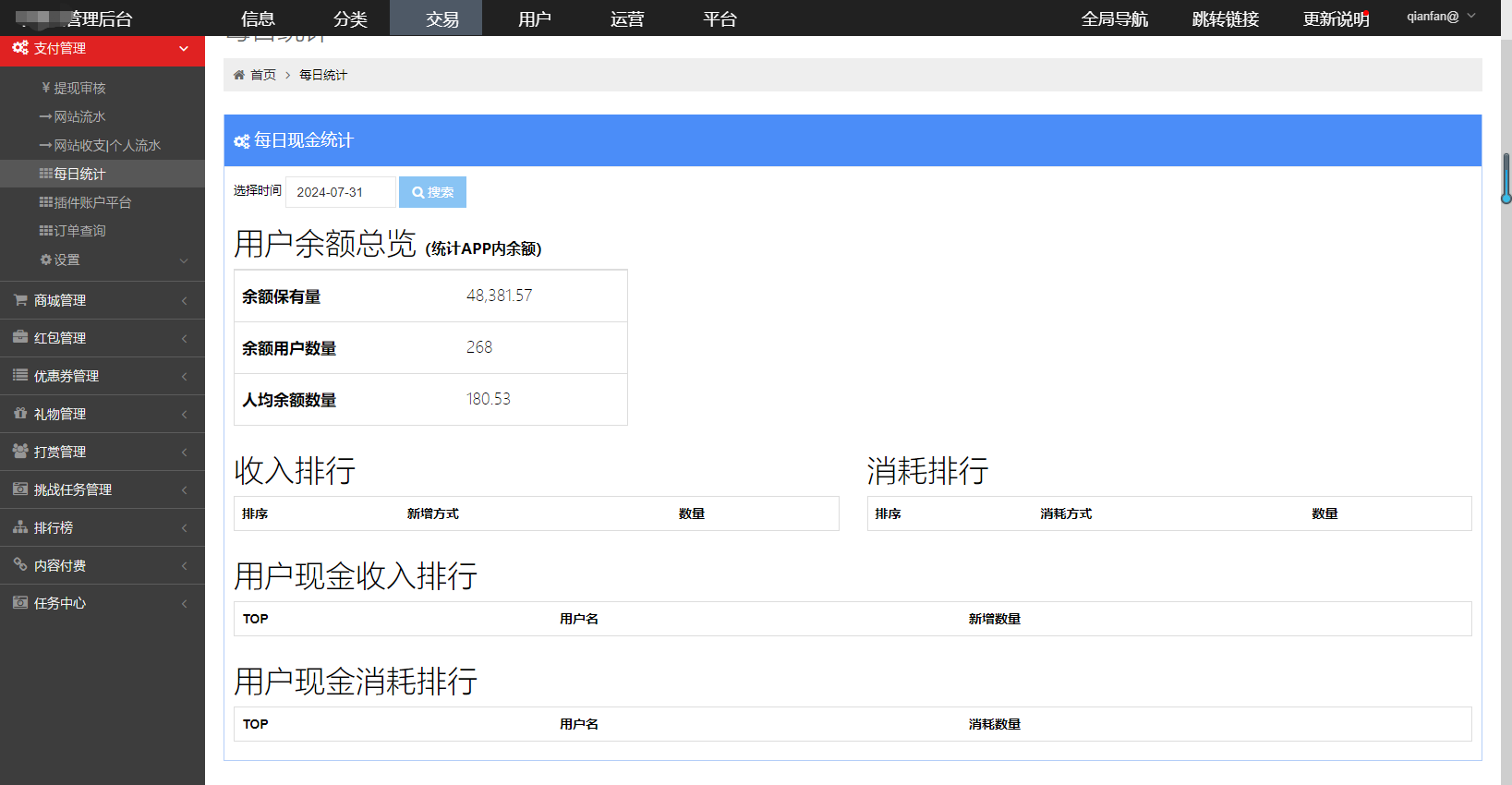Click the 人均余额数量 value 180.53
Image resolution: width=1512 pixels, height=785 pixels.
[489, 399]
